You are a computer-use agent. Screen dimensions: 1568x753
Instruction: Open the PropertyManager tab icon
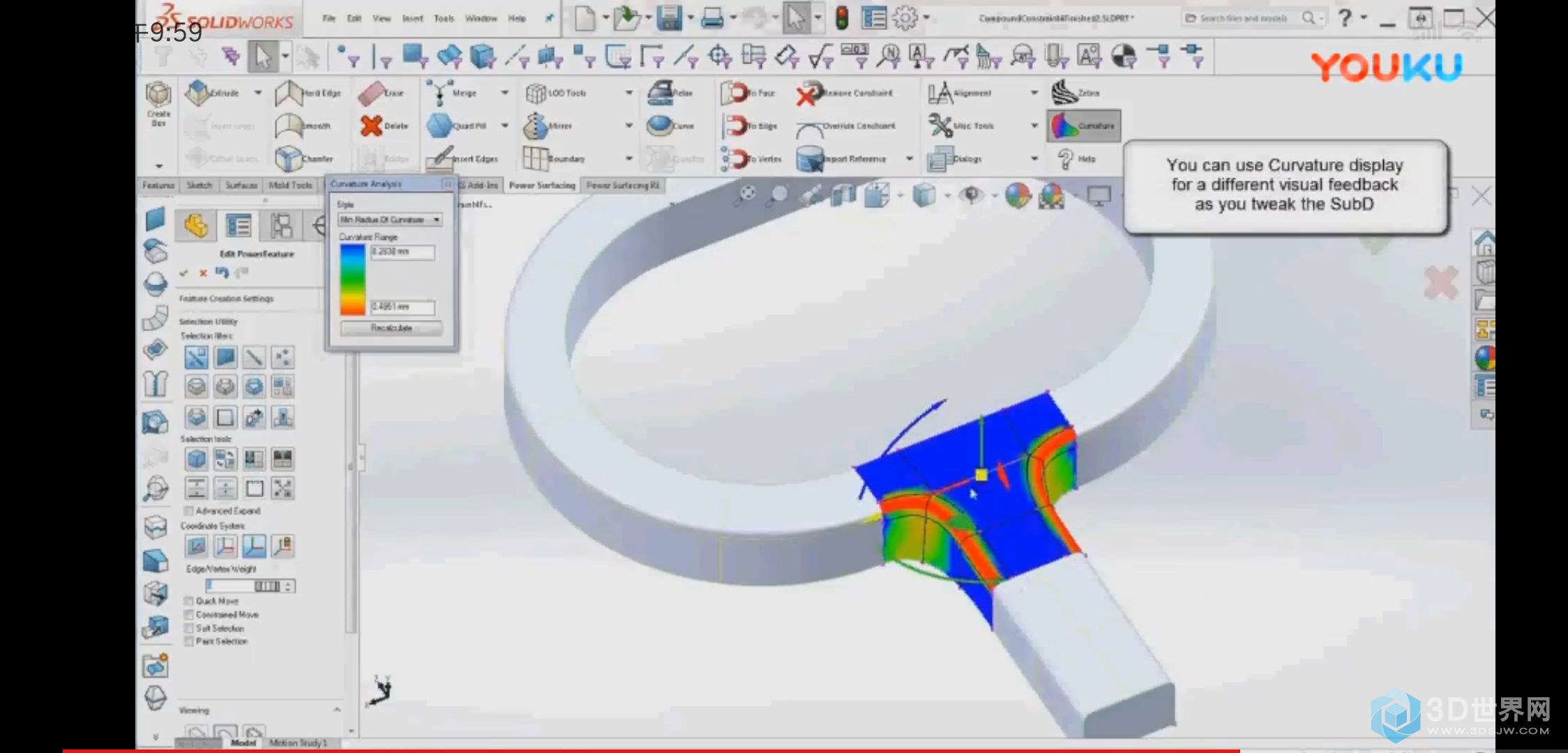238,226
